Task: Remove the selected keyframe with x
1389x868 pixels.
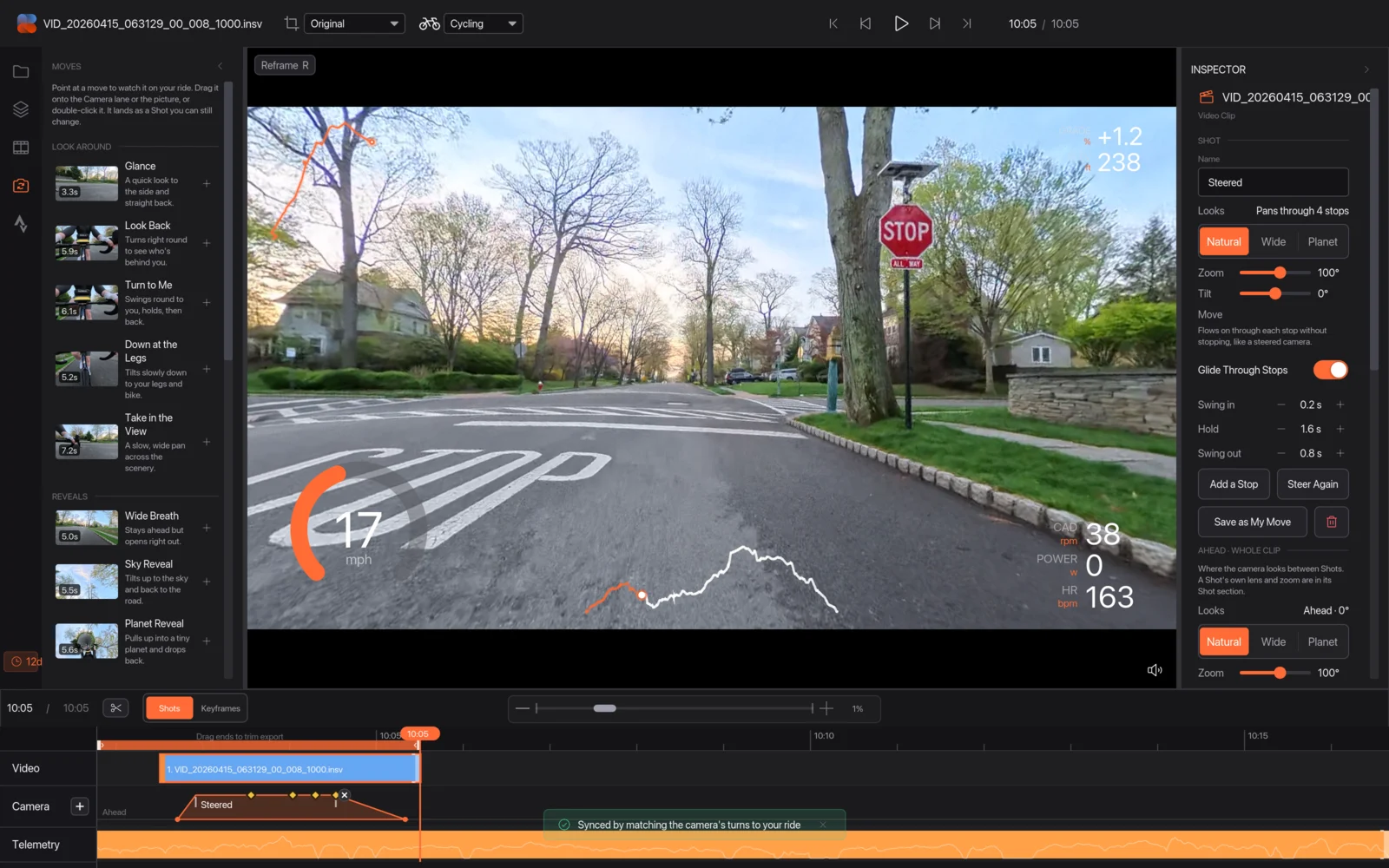Action: click(x=345, y=794)
